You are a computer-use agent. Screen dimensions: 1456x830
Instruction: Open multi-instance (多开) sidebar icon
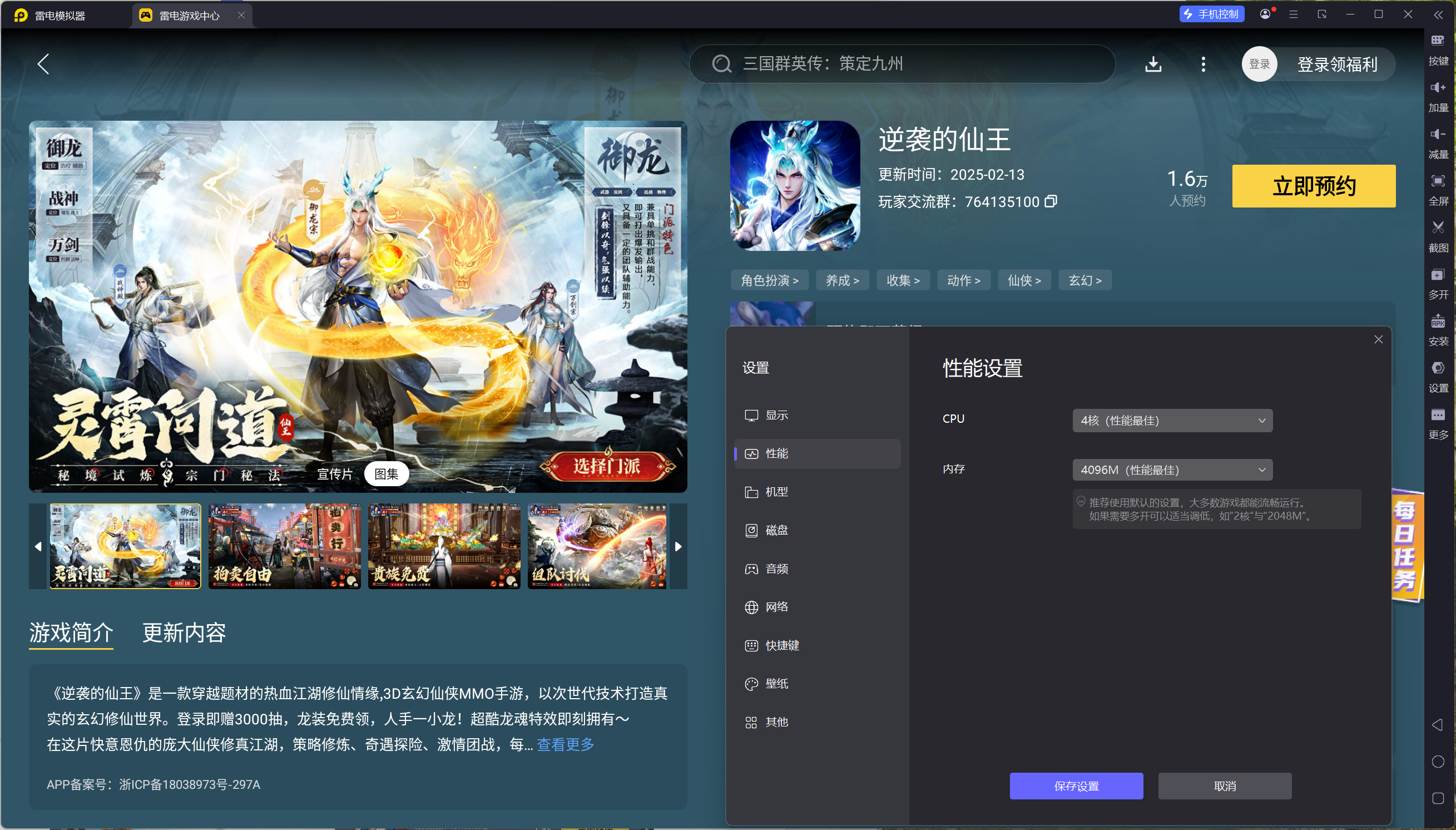click(x=1438, y=275)
